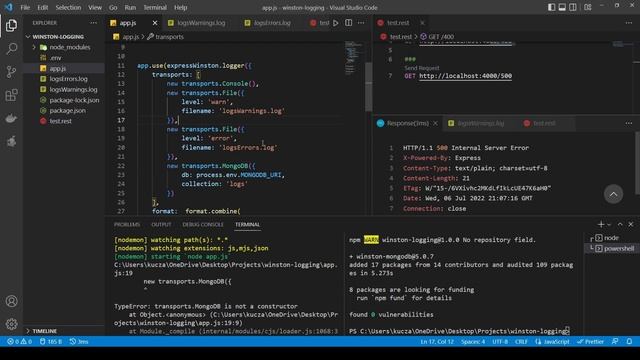Open .env file in explorer
The width and height of the screenshot is (640, 360).
[x=64, y=58]
